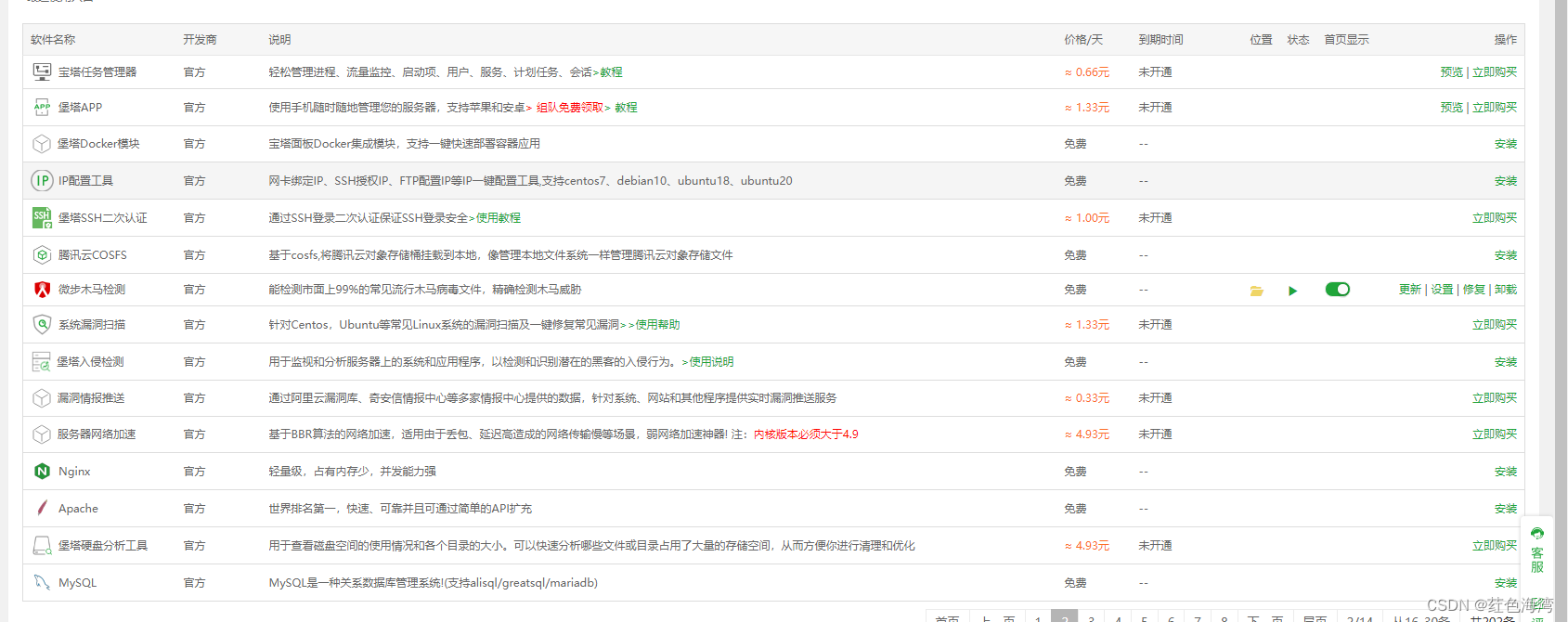Click the 堡塔SSH二次认证 green icon

[42, 218]
